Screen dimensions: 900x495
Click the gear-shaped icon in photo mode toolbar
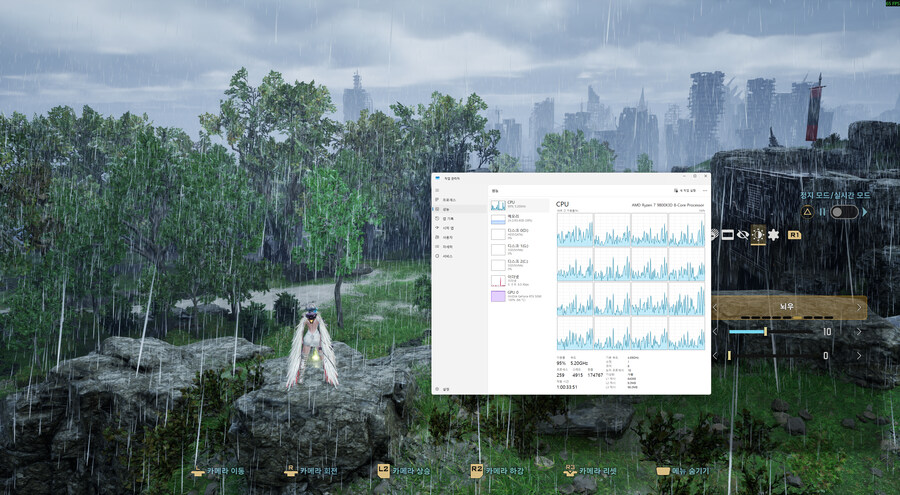[x=773, y=235]
